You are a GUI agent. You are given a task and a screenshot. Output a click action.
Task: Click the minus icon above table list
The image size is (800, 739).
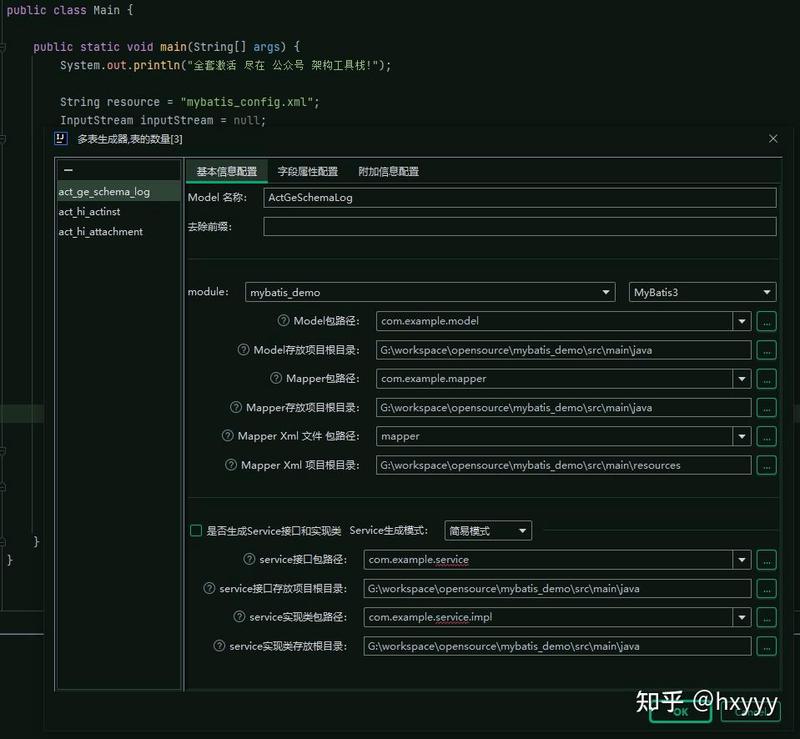point(68,171)
